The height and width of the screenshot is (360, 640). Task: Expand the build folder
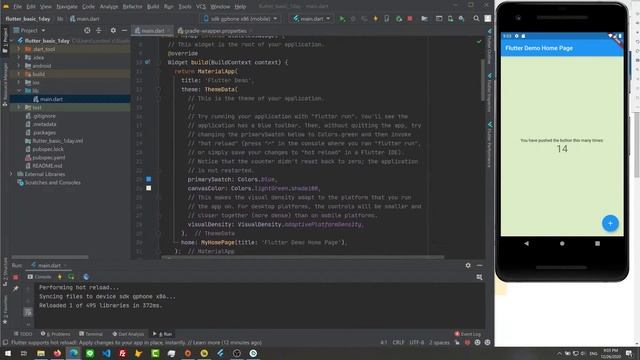[x=19, y=74]
